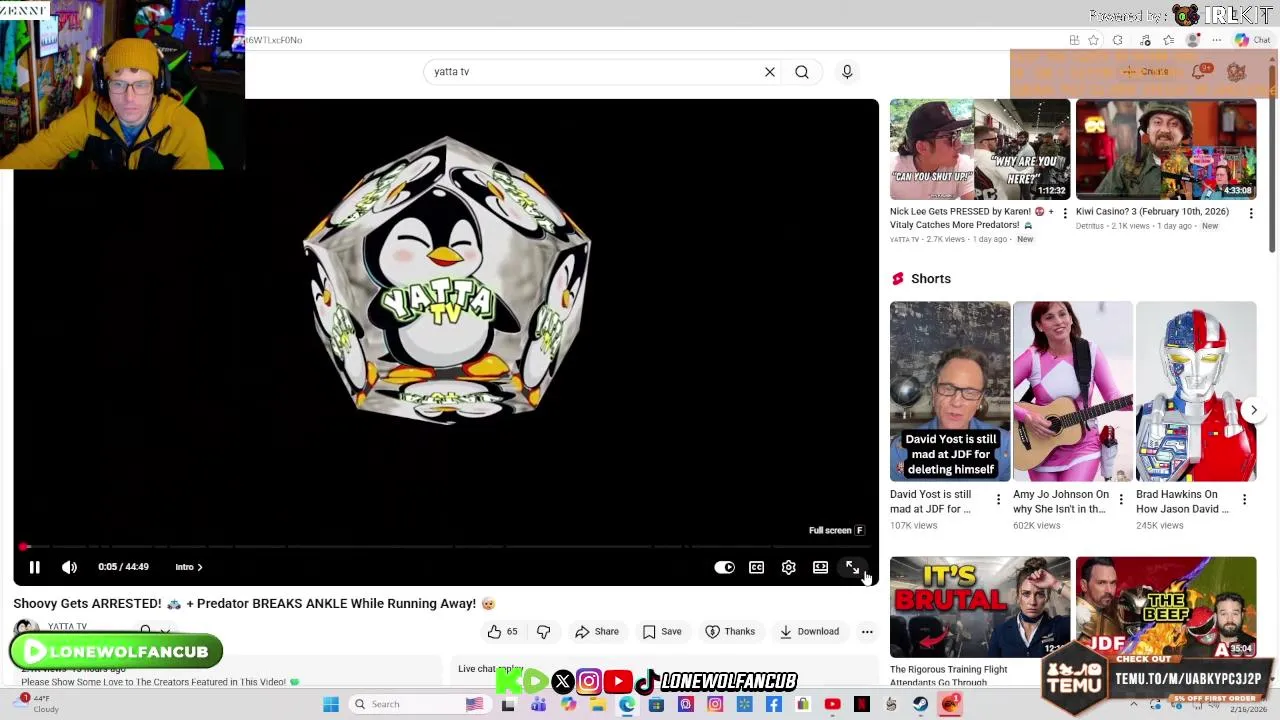Viewport: 1280px width, 720px height.
Task: Open the video settings gear
Action: (x=789, y=567)
